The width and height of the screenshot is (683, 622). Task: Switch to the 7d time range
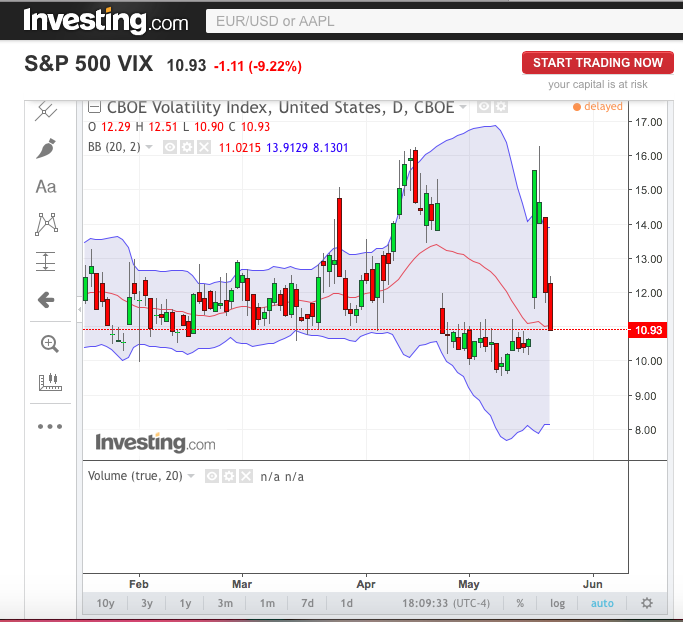[308, 603]
